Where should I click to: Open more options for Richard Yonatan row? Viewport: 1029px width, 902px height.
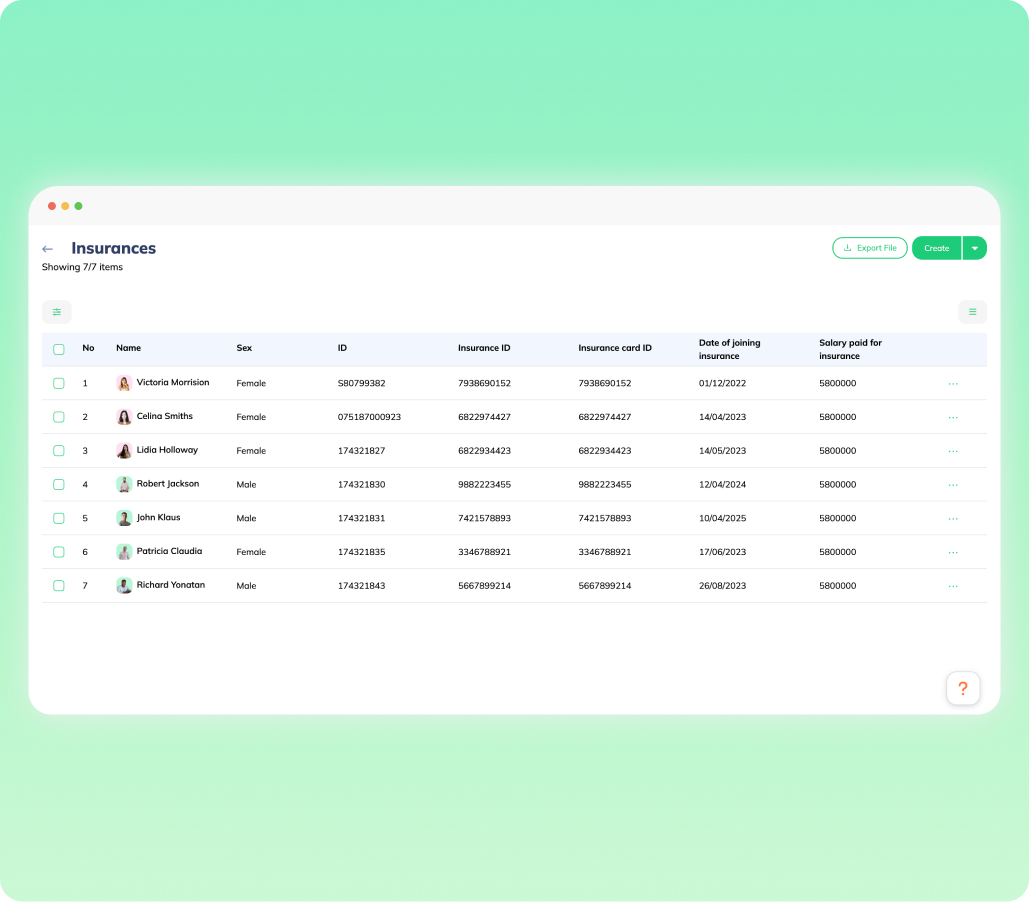pos(953,586)
